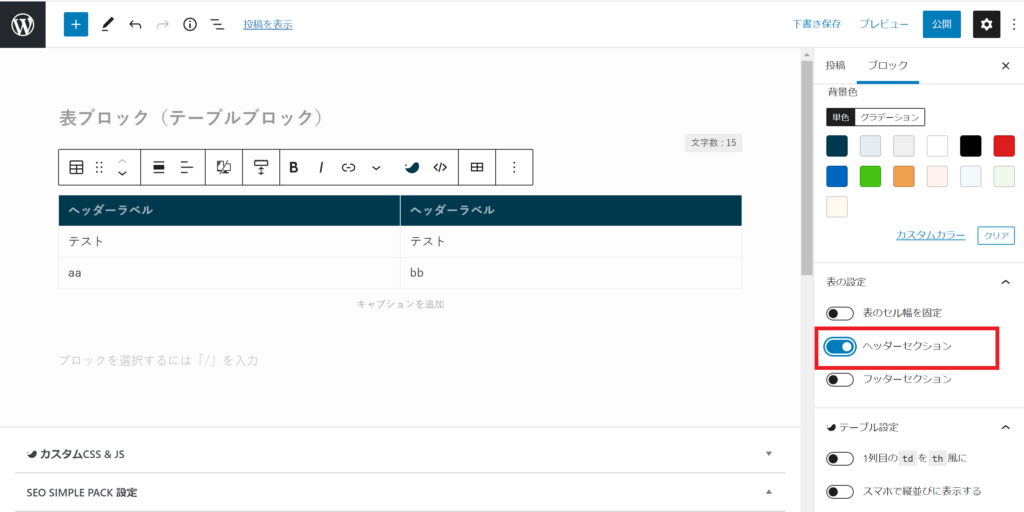Pick the orange color swatch
This screenshot has height=512, width=1024.
904,176
